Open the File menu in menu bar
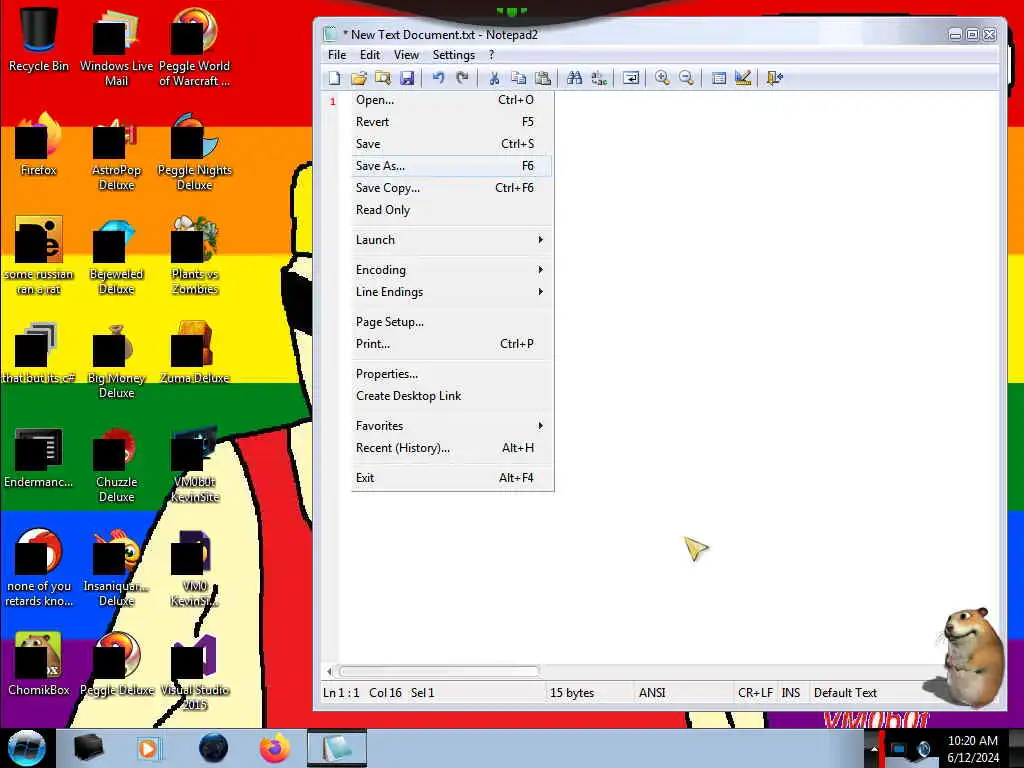Screen dimensions: 1024x768 point(337,55)
